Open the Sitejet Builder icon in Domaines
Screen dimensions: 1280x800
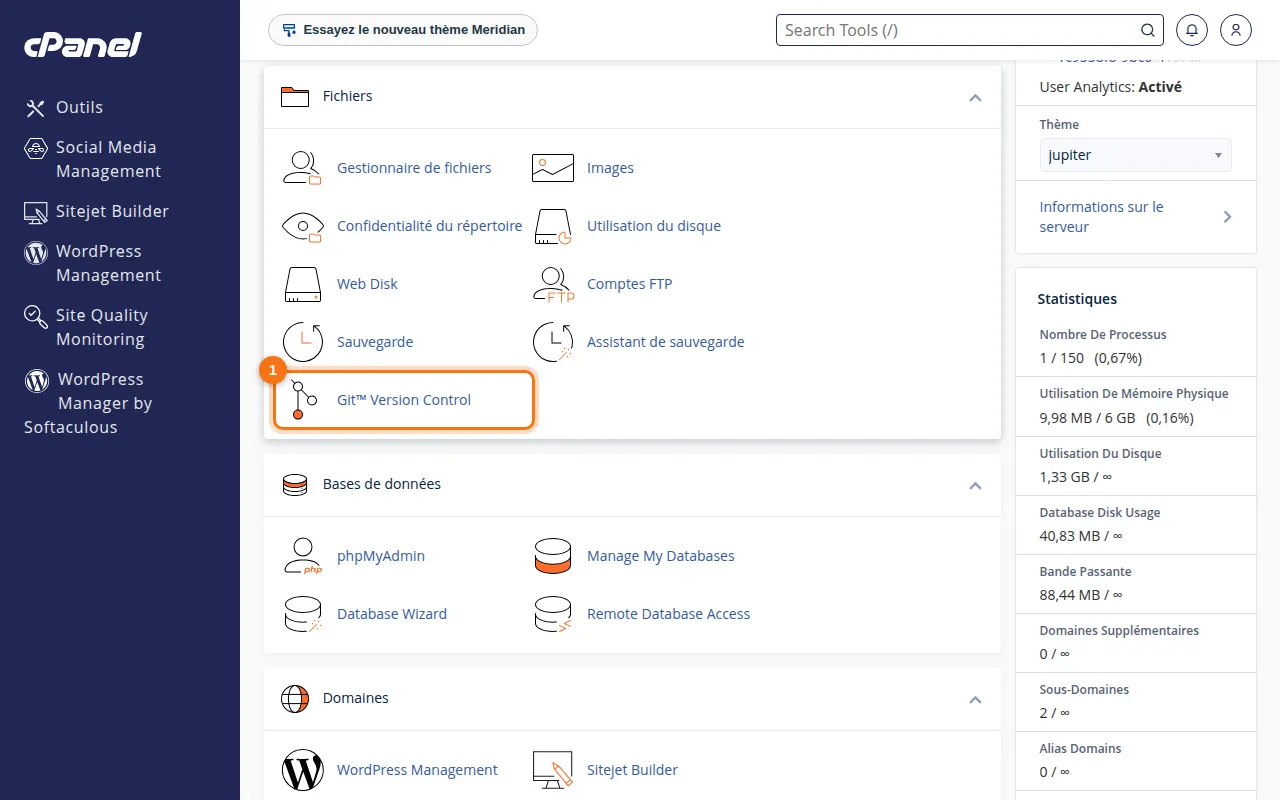point(553,770)
